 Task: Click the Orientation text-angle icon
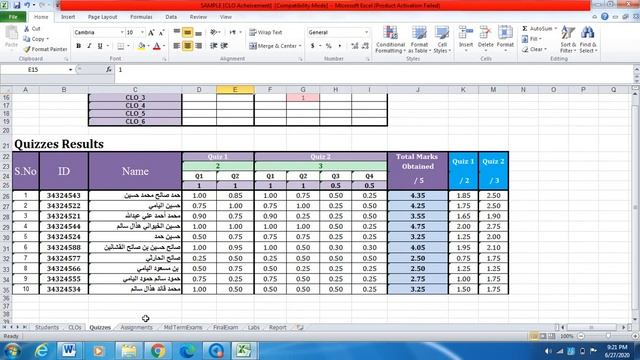tap(214, 32)
